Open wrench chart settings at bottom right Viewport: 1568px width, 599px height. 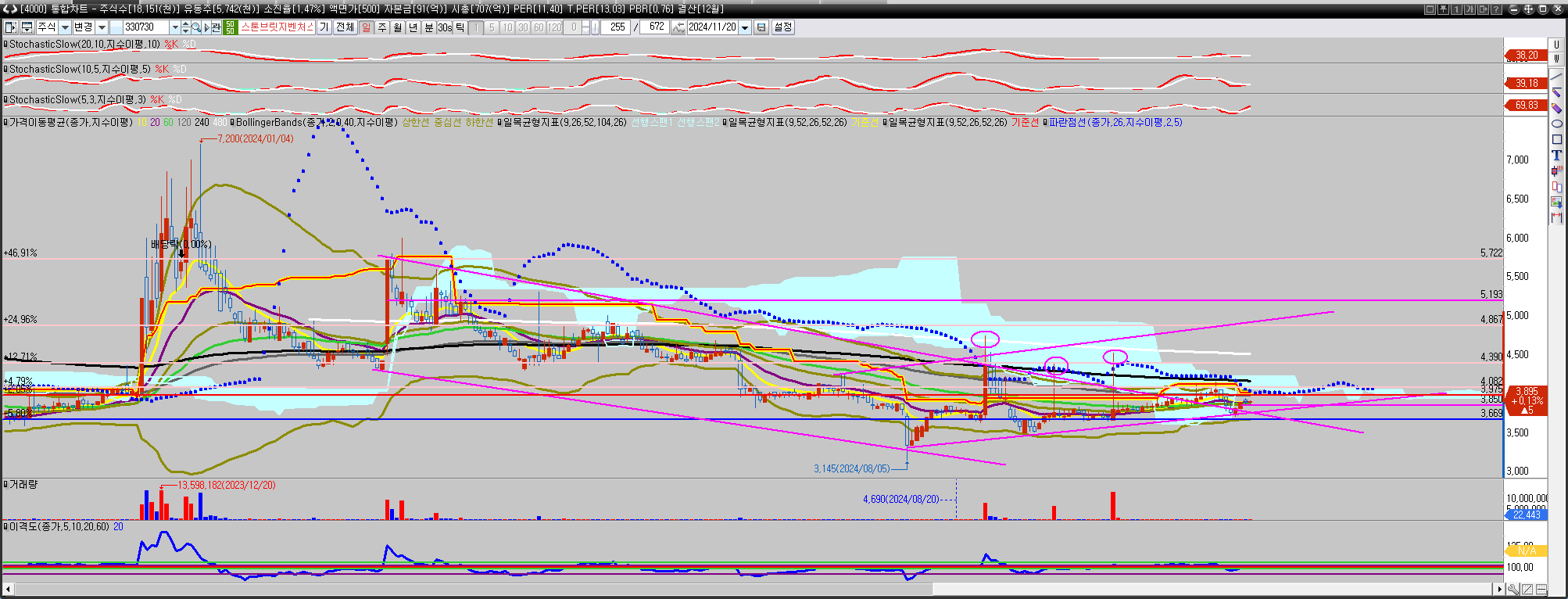click(1513, 589)
